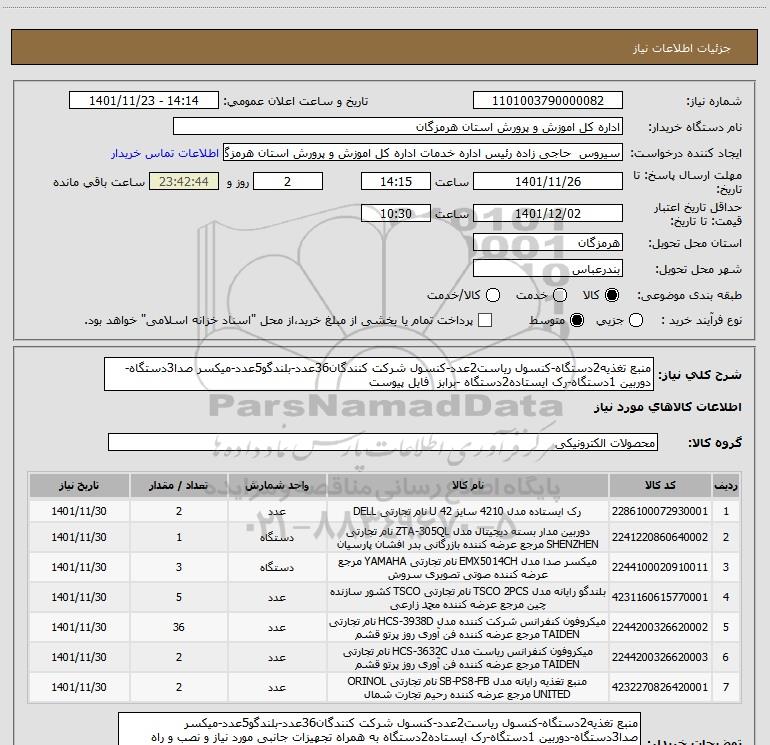Click the ZTA-305QL camera item name
This screenshot has width=770, height=745.
click(468, 538)
